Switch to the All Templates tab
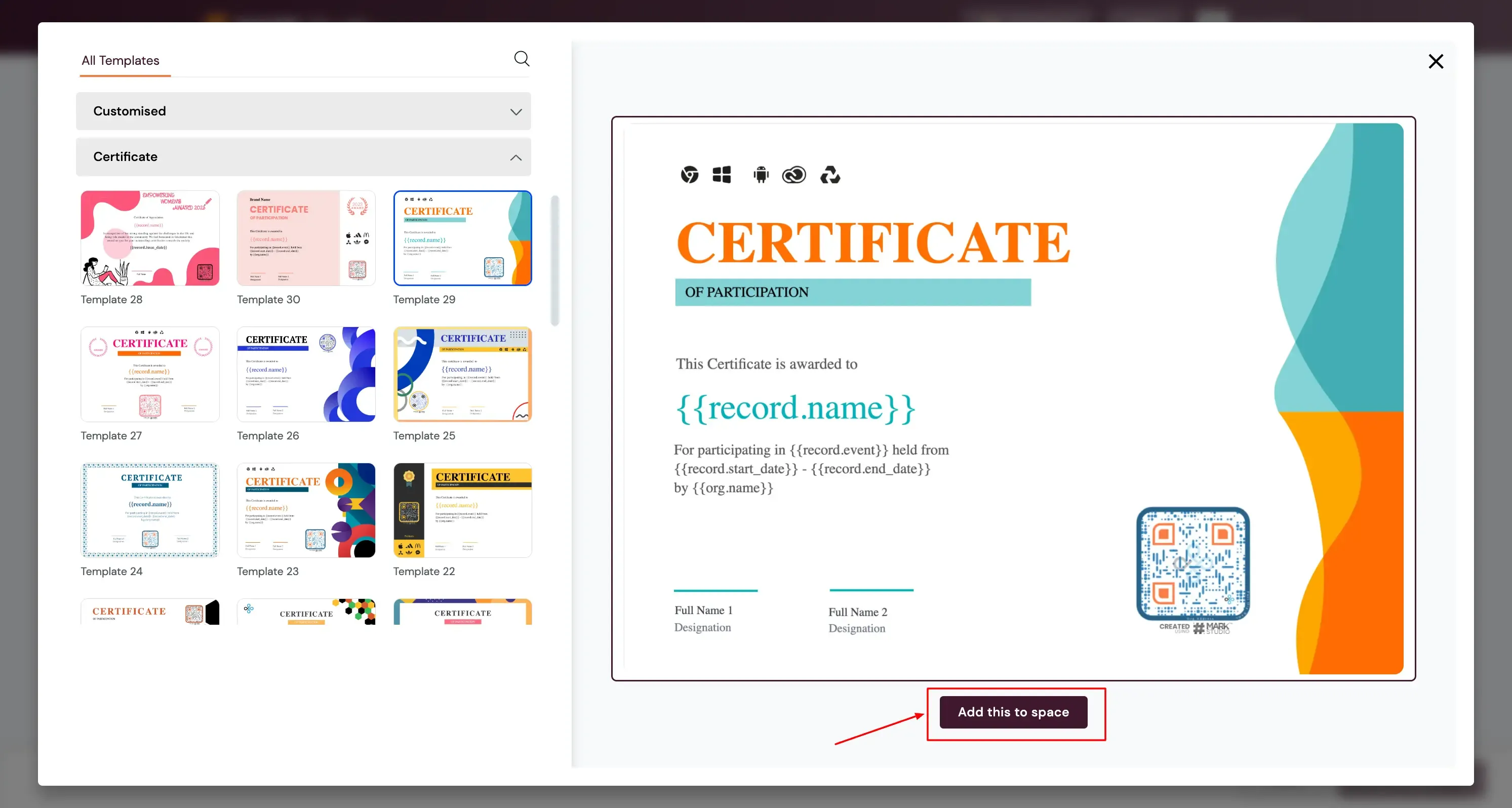Viewport: 1512px width, 808px height. coord(121,60)
